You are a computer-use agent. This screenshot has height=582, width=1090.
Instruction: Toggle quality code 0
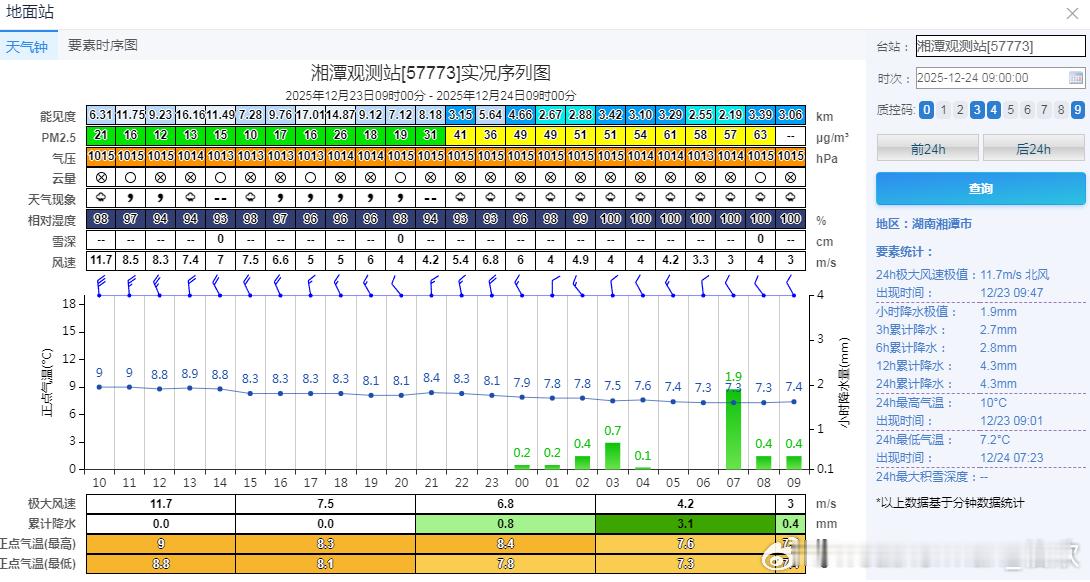click(x=927, y=109)
